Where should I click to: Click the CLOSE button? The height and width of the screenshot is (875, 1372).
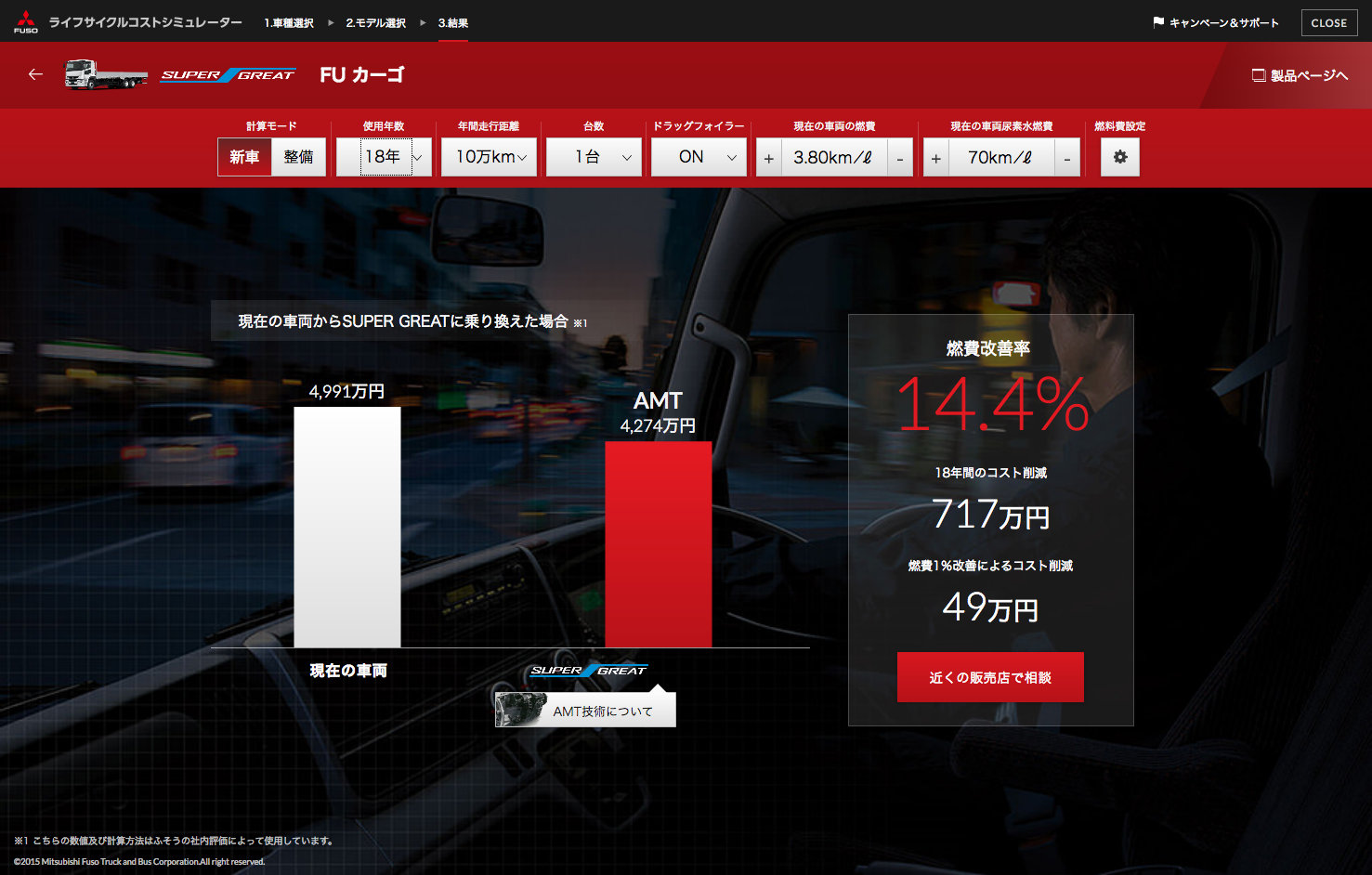click(x=1329, y=22)
